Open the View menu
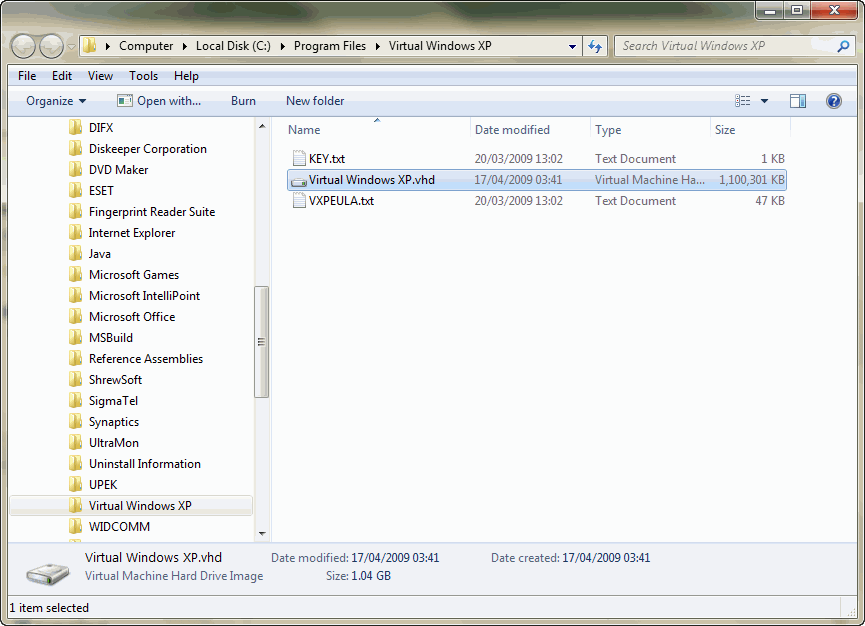The width and height of the screenshot is (865, 626). [x=100, y=76]
